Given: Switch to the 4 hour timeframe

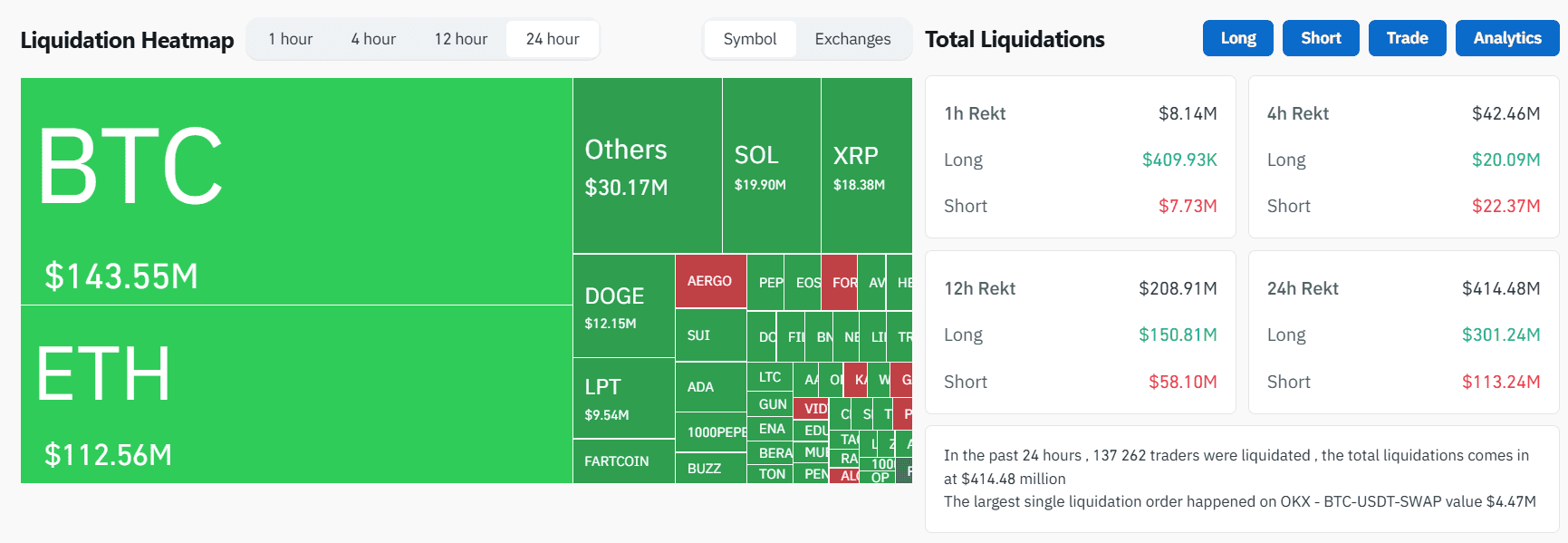Looking at the screenshot, I should point(373,39).
